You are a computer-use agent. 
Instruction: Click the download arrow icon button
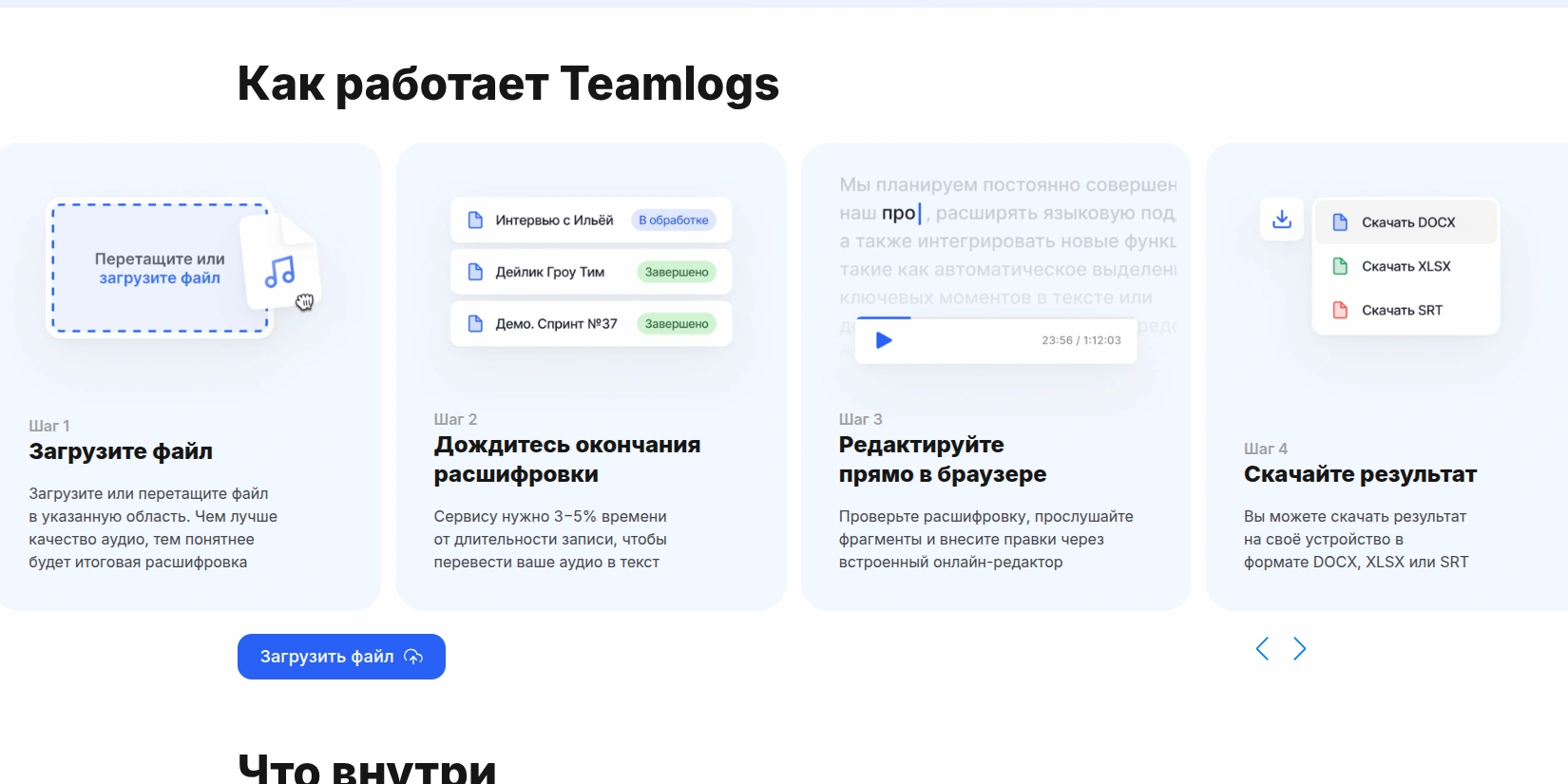click(x=1282, y=220)
